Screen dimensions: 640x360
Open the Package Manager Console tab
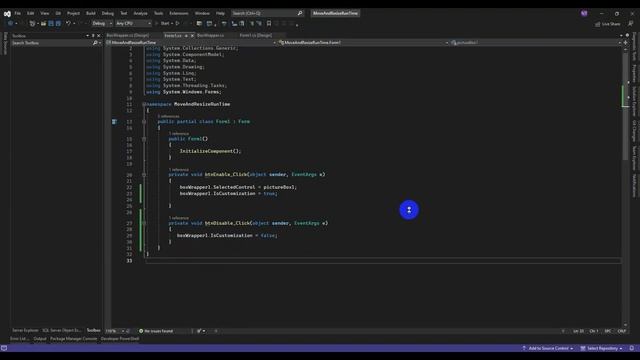coord(73,339)
